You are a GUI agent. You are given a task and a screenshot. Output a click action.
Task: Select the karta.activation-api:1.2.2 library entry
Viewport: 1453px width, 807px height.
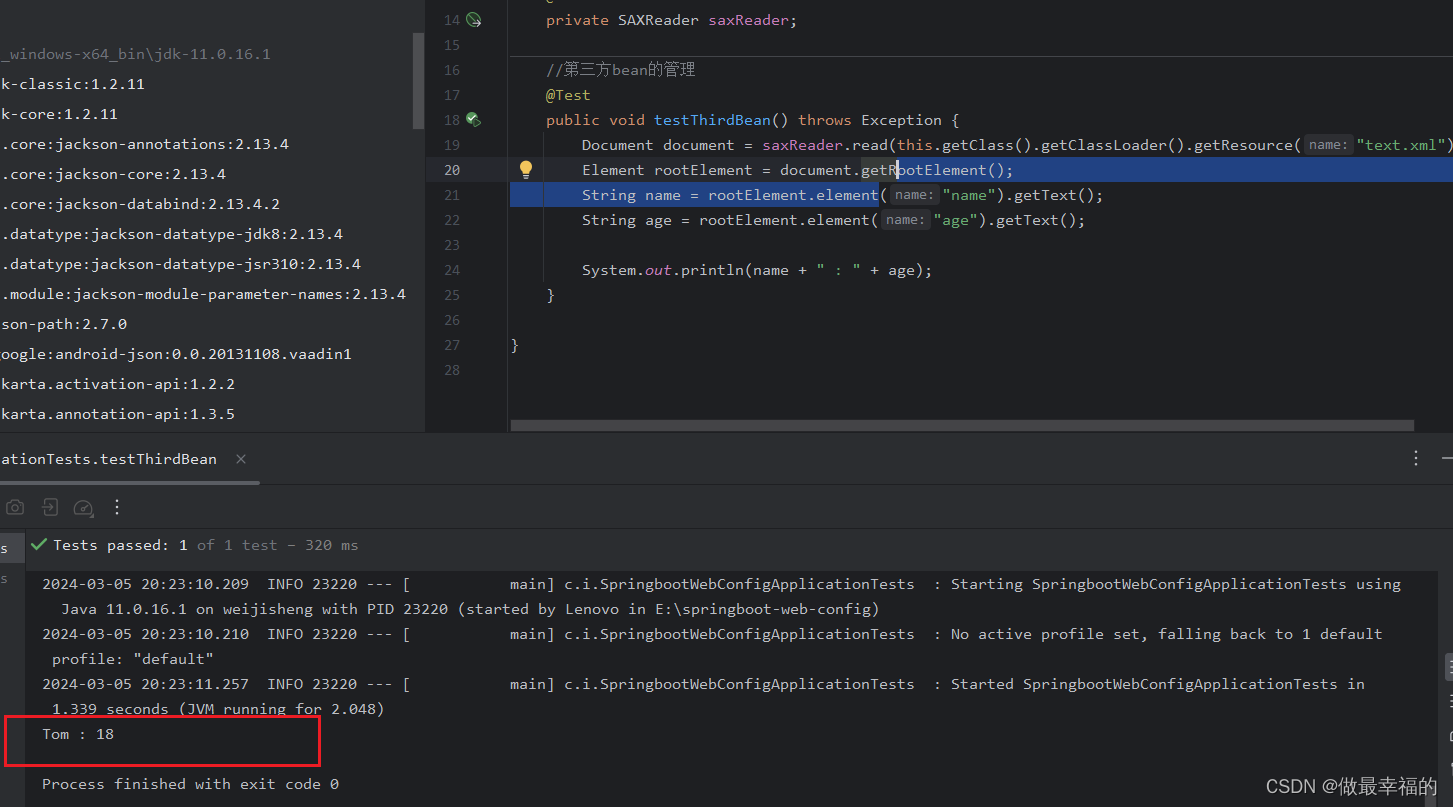point(118,384)
